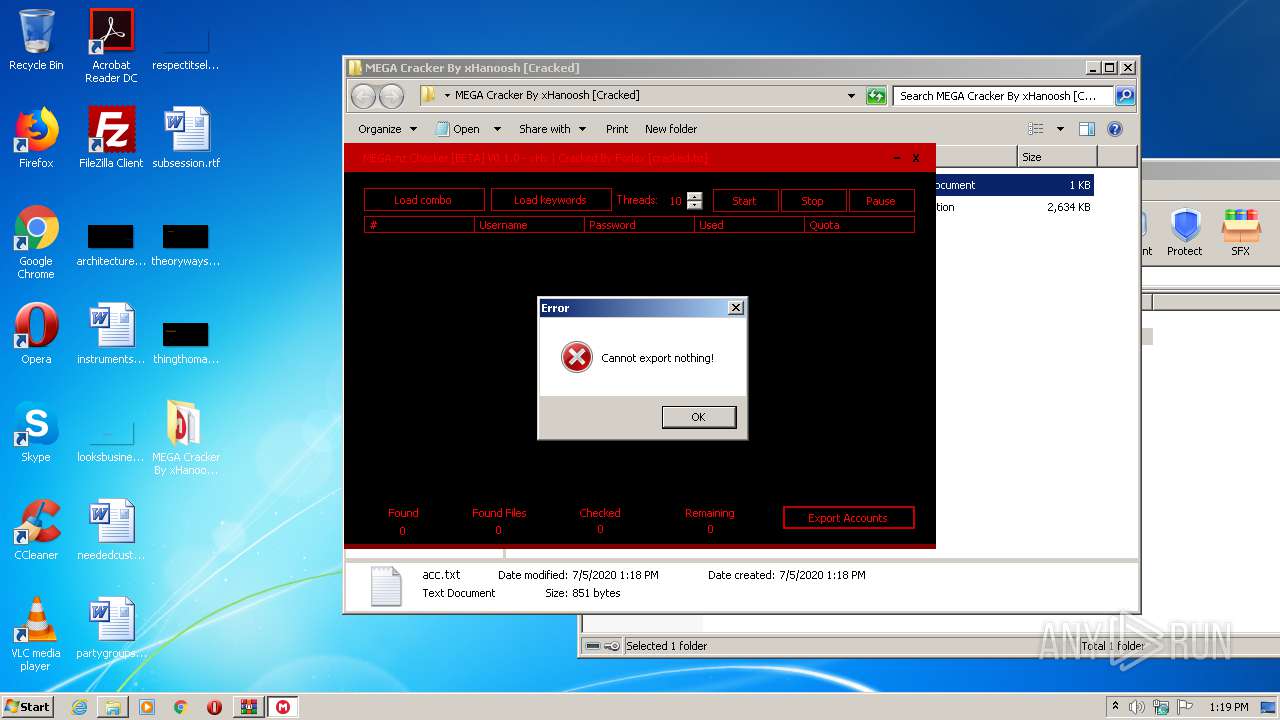The image size is (1280, 720).
Task: Open Internet Explorer from the taskbar
Action: pyautogui.click(x=79, y=707)
